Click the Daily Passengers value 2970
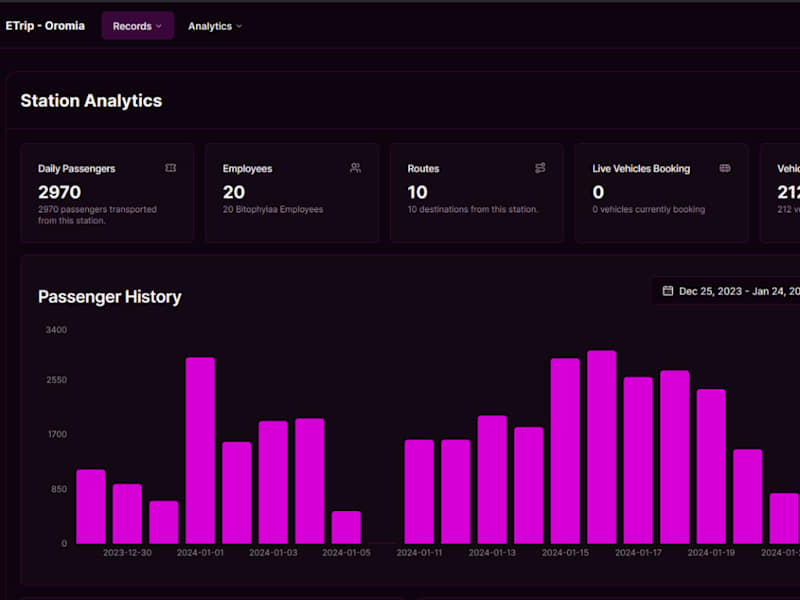This screenshot has width=800, height=600. click(x=59, y=192)
